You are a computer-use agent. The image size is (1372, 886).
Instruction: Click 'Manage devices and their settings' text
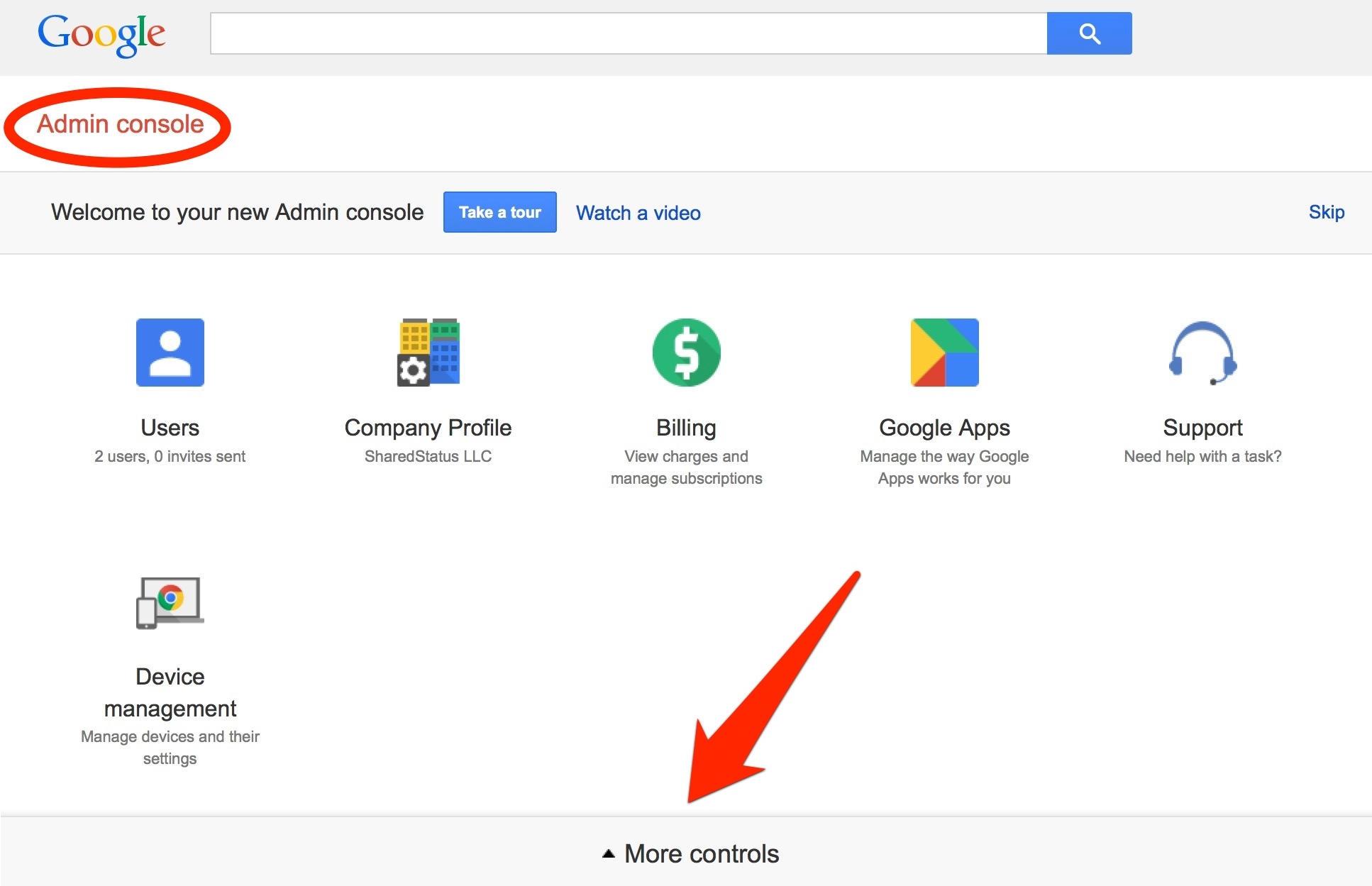170,748
